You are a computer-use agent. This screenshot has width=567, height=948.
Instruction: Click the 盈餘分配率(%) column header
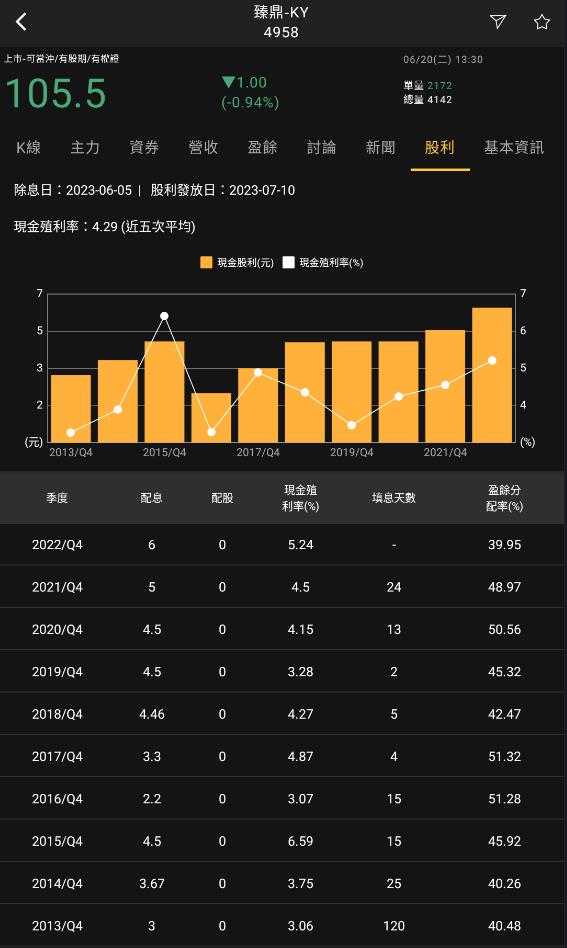504,498
